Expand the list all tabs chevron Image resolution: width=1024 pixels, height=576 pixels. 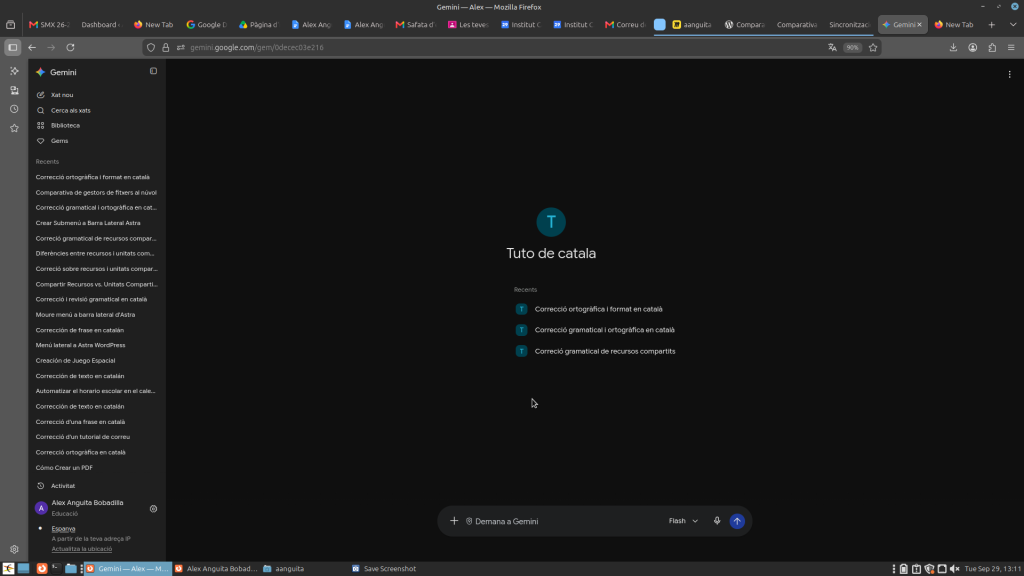[1013, 25]
